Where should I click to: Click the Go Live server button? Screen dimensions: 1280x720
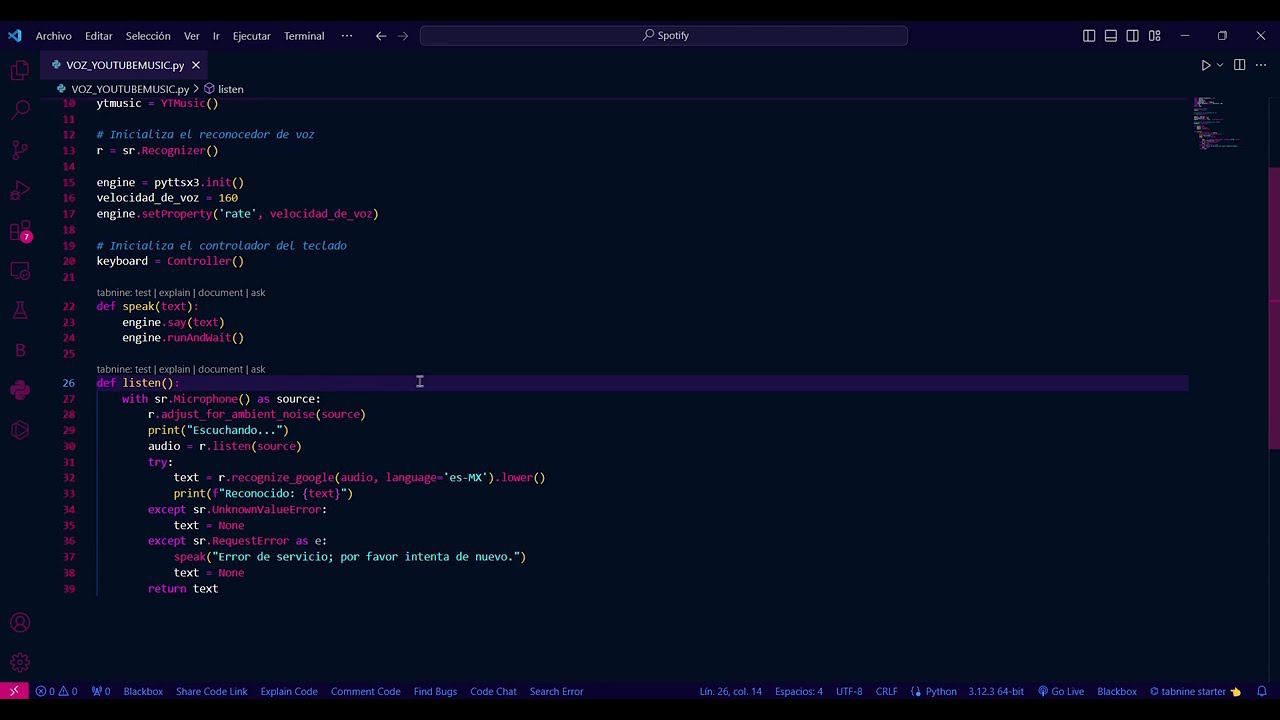pos(1061,691)
